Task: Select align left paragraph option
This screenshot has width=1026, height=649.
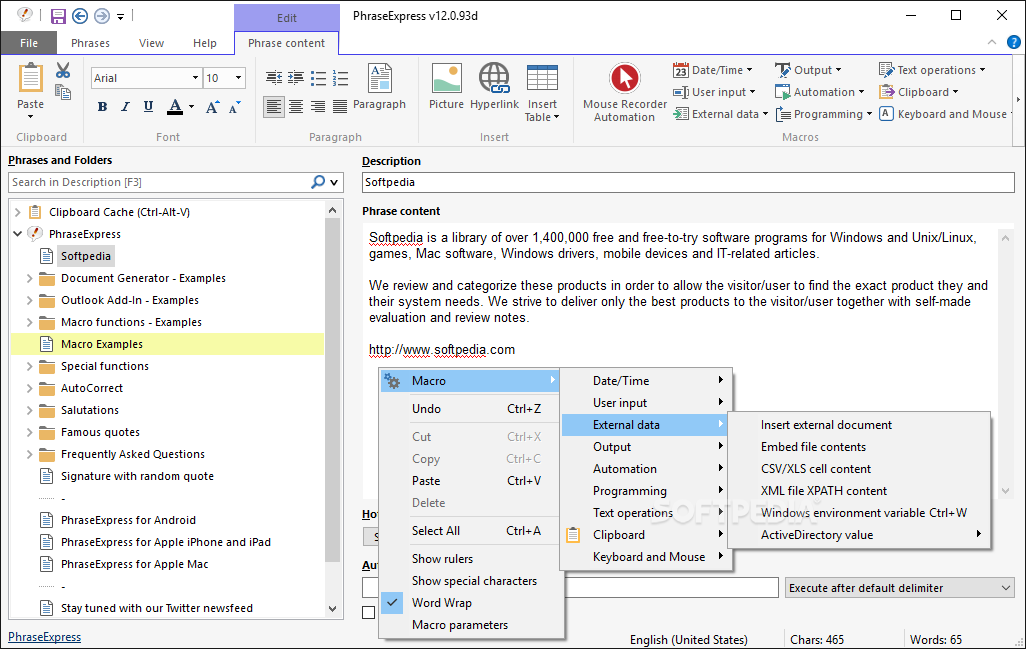Action: click(x=274, y=107)
